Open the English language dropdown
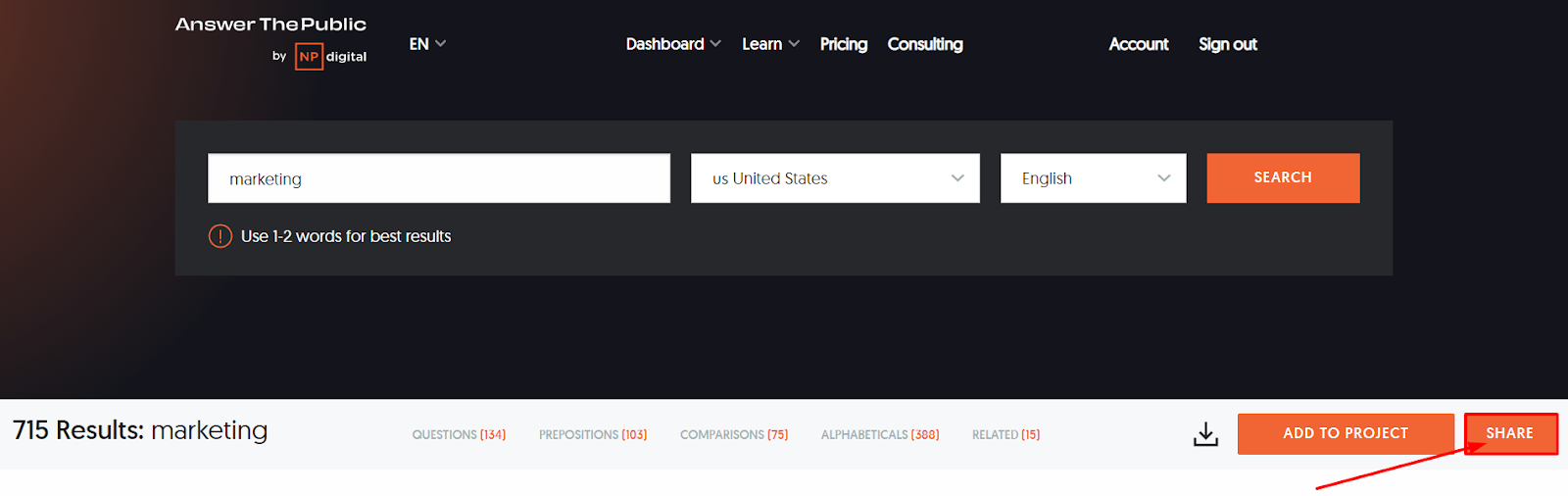 click(x=1093, y=178)
